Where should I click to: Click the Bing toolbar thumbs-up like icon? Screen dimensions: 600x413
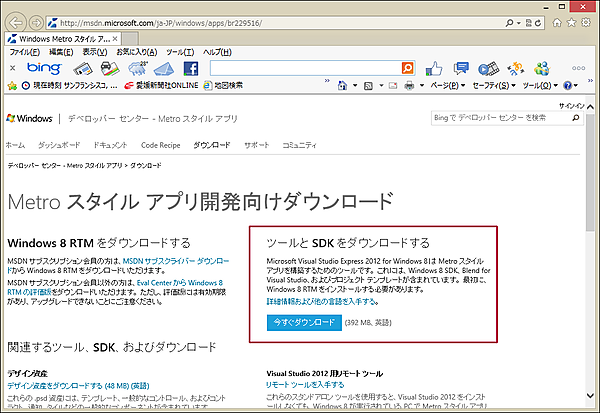(x=433, y=68)
